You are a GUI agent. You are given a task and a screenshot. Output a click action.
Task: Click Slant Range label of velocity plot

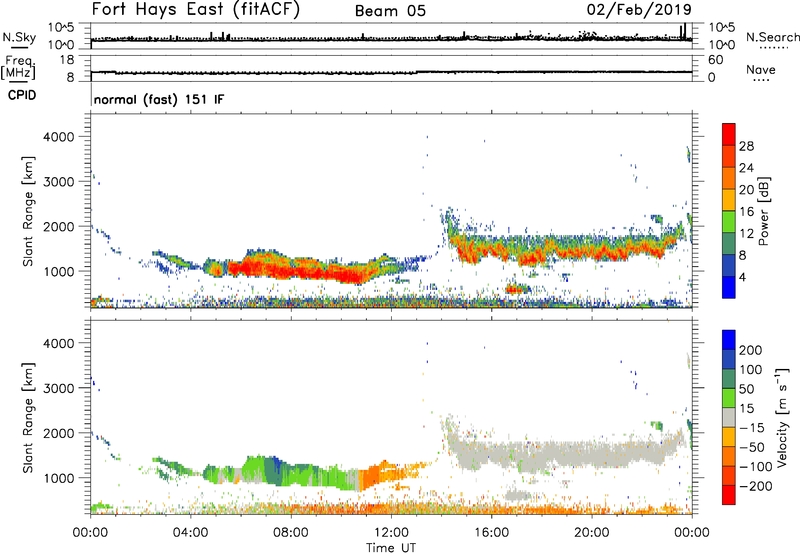click(x=28, y=418)
